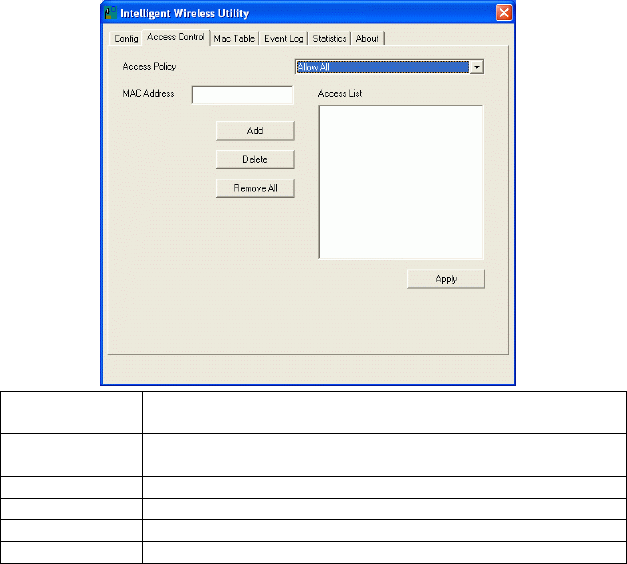Viewport: 627px width, 564px height.
Task: Open the Event Log tab
Action: tap(284, 38)
